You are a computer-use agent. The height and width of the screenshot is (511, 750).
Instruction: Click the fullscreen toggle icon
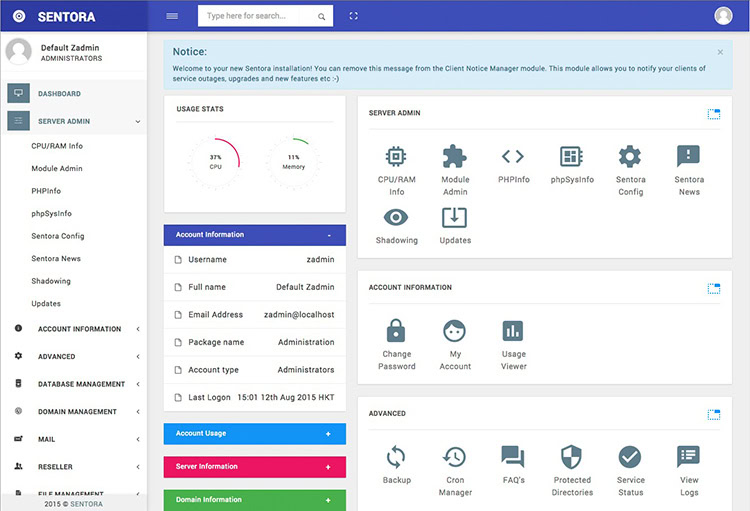353,16
